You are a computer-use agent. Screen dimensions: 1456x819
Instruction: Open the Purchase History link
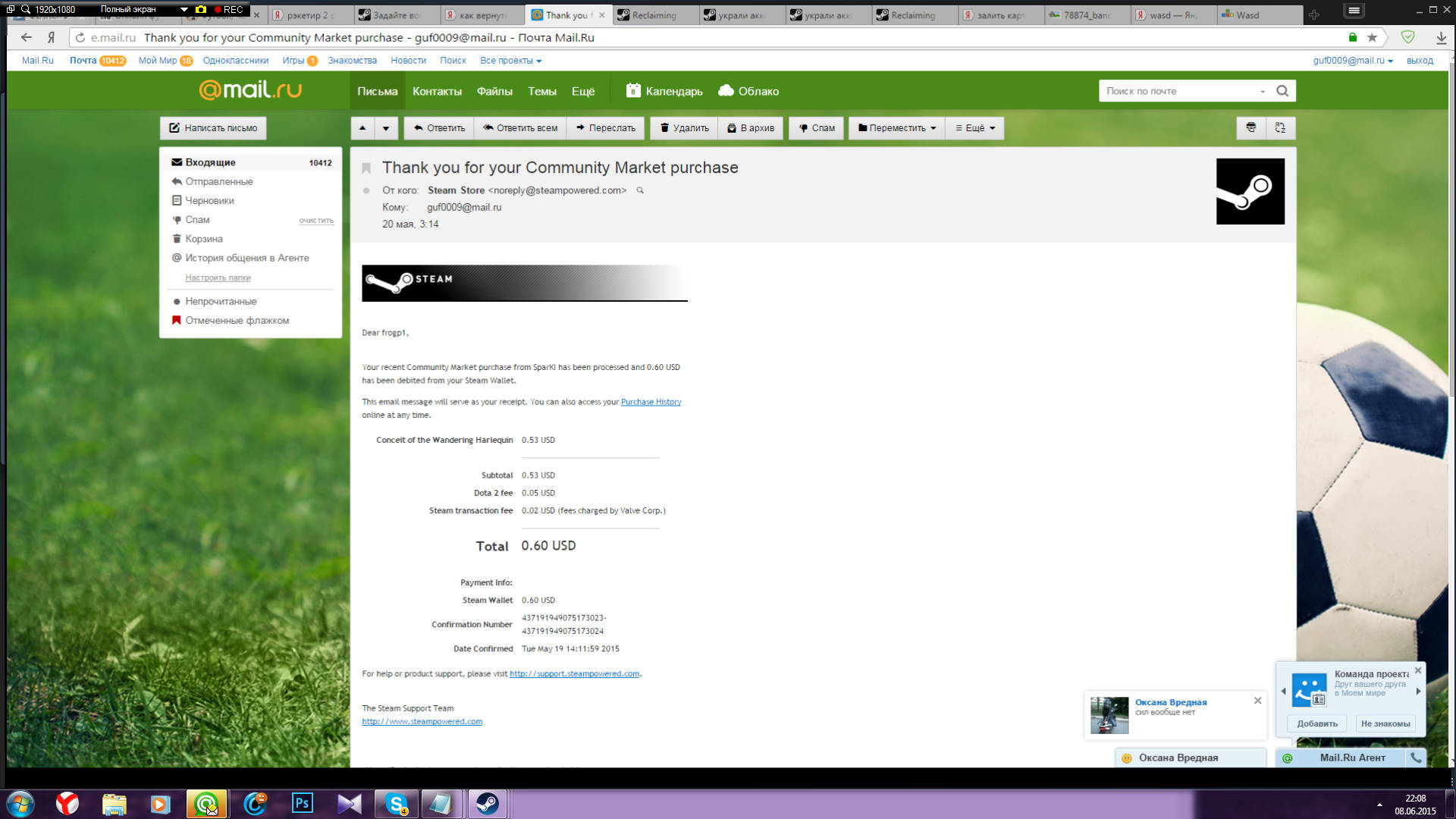tap(651, 402)
